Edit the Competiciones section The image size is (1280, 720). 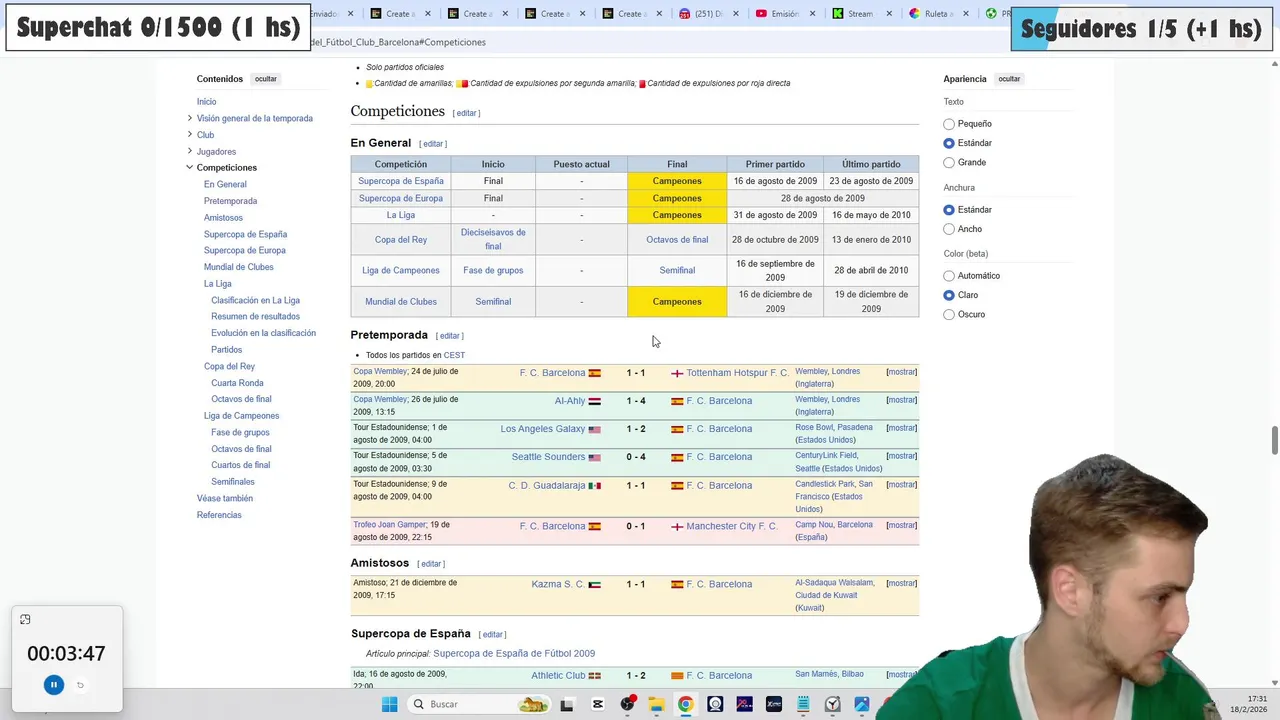click(466, 113)
